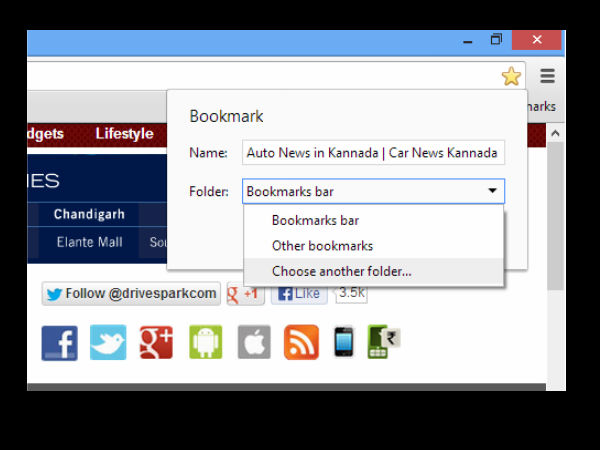The height and width of the screenshot is (450, 600).
Task: Open the large Twitter bird icon
Action: coord(108,342)
